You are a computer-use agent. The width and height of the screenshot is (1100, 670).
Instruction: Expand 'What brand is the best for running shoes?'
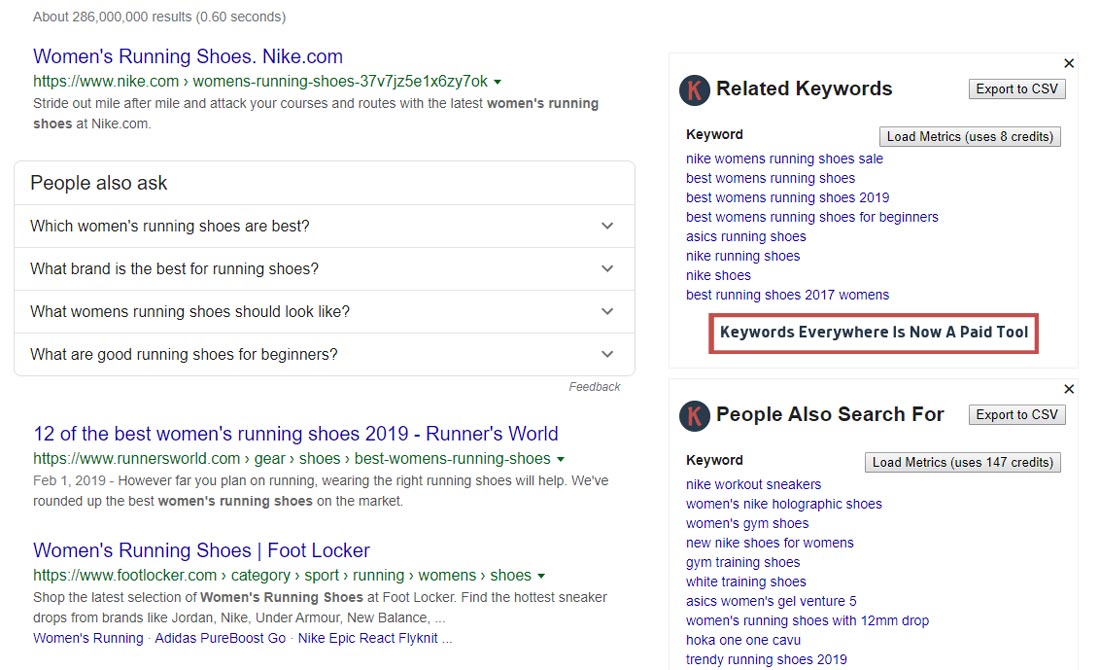click(324, 269)
